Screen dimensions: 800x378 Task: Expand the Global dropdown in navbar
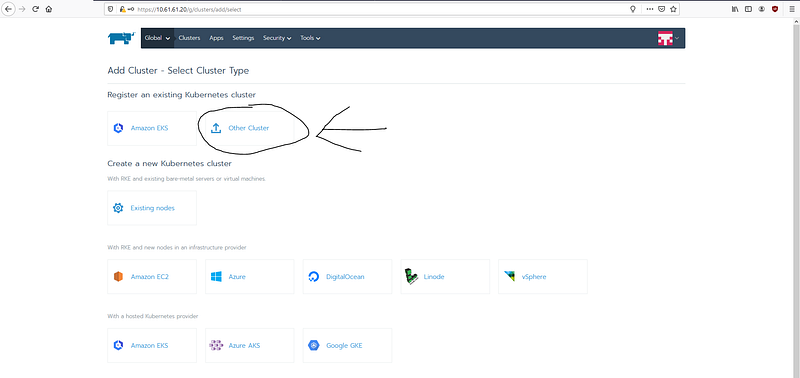tap(157, 38)
